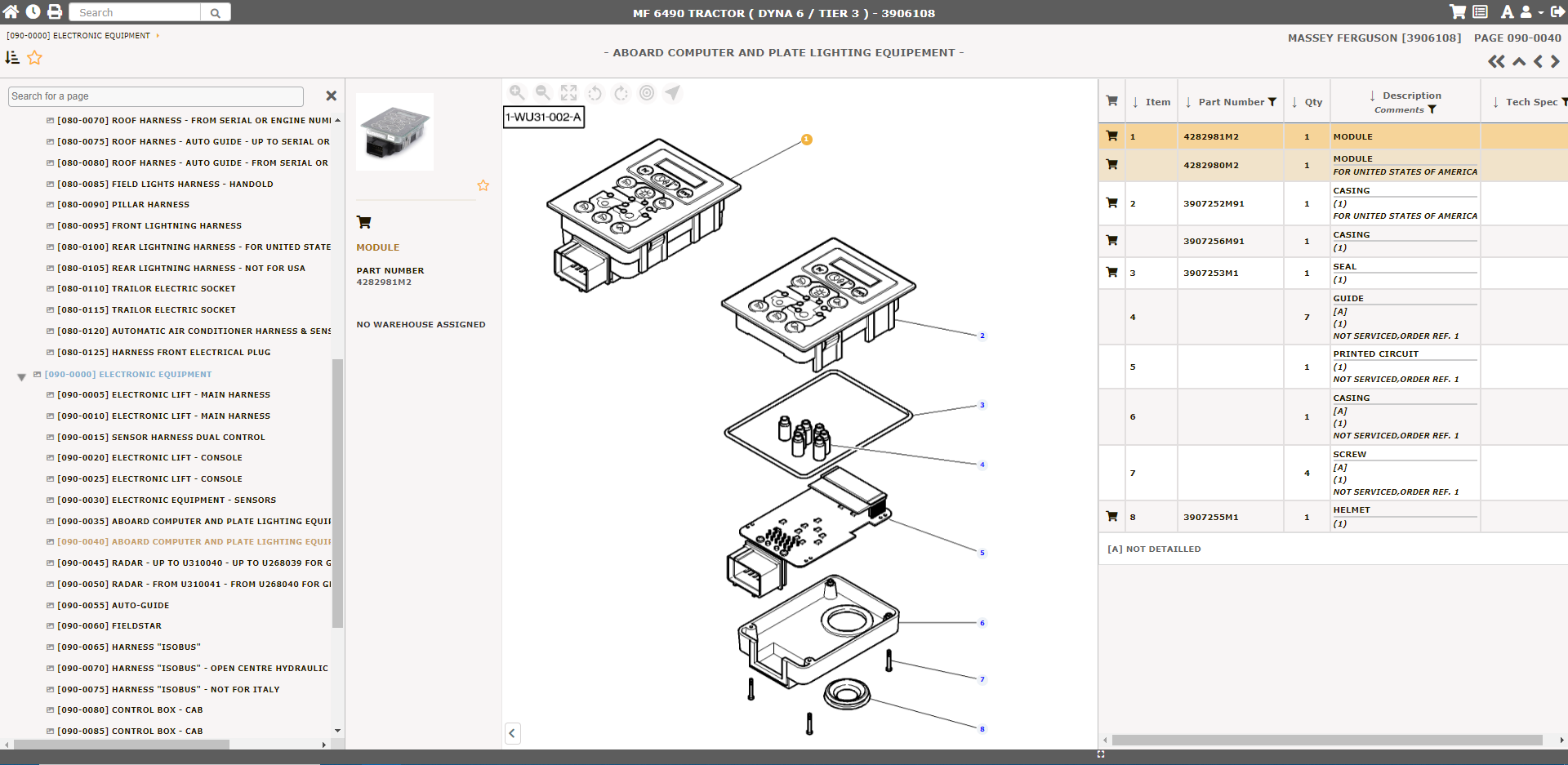This screenshot has height=765, width=1568.
Task: Toggle favorite star beside module thumbnail
Action: tap(483, 186)
